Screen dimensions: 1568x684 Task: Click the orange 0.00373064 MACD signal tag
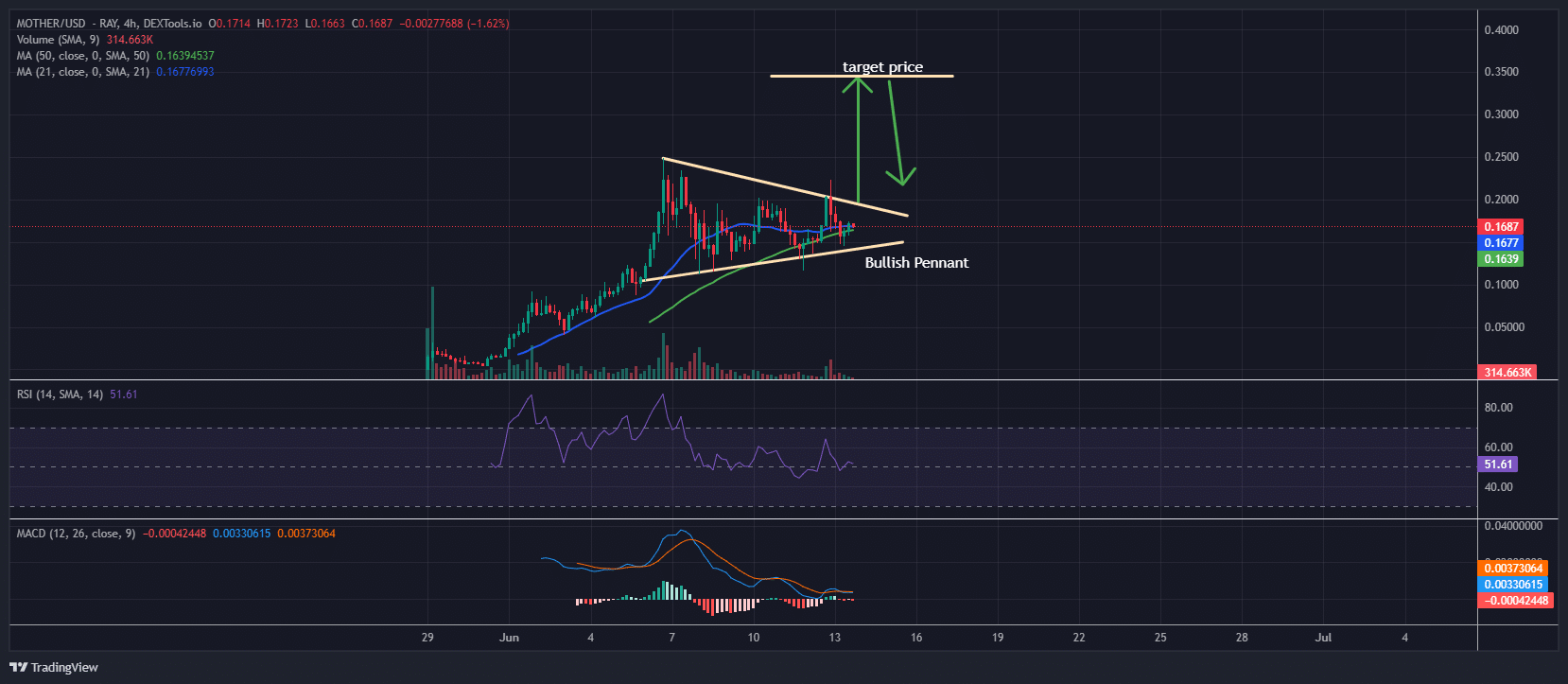(1513, 569)
